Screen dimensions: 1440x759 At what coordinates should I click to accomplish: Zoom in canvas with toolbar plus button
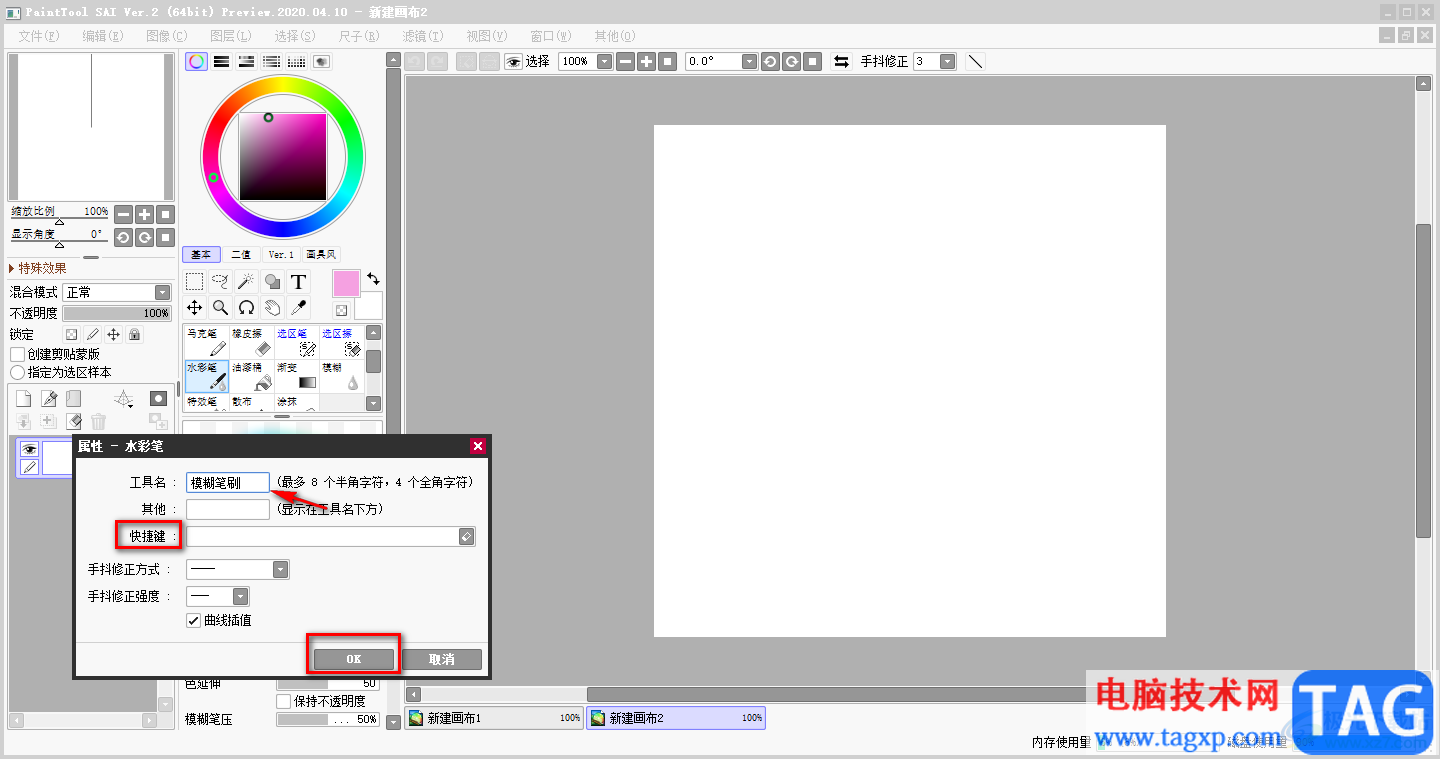tap(647, 61)
